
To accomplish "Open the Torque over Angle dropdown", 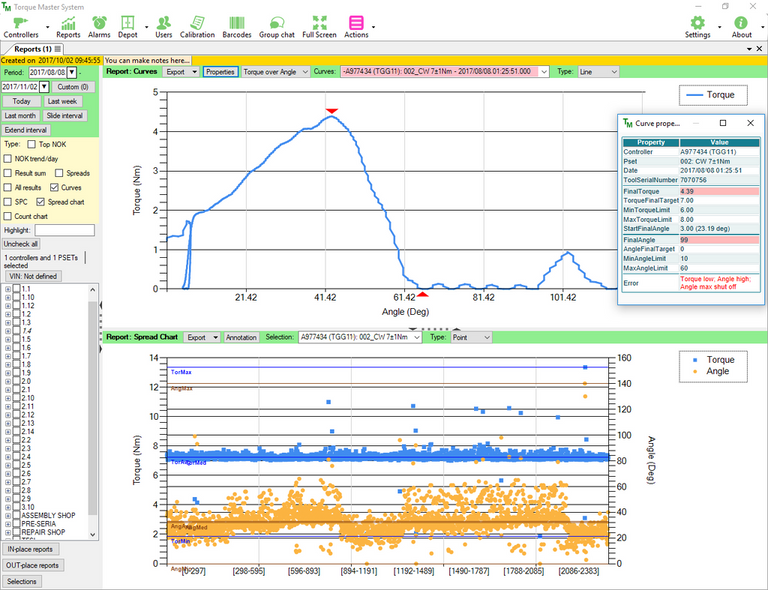I will 274,72.
